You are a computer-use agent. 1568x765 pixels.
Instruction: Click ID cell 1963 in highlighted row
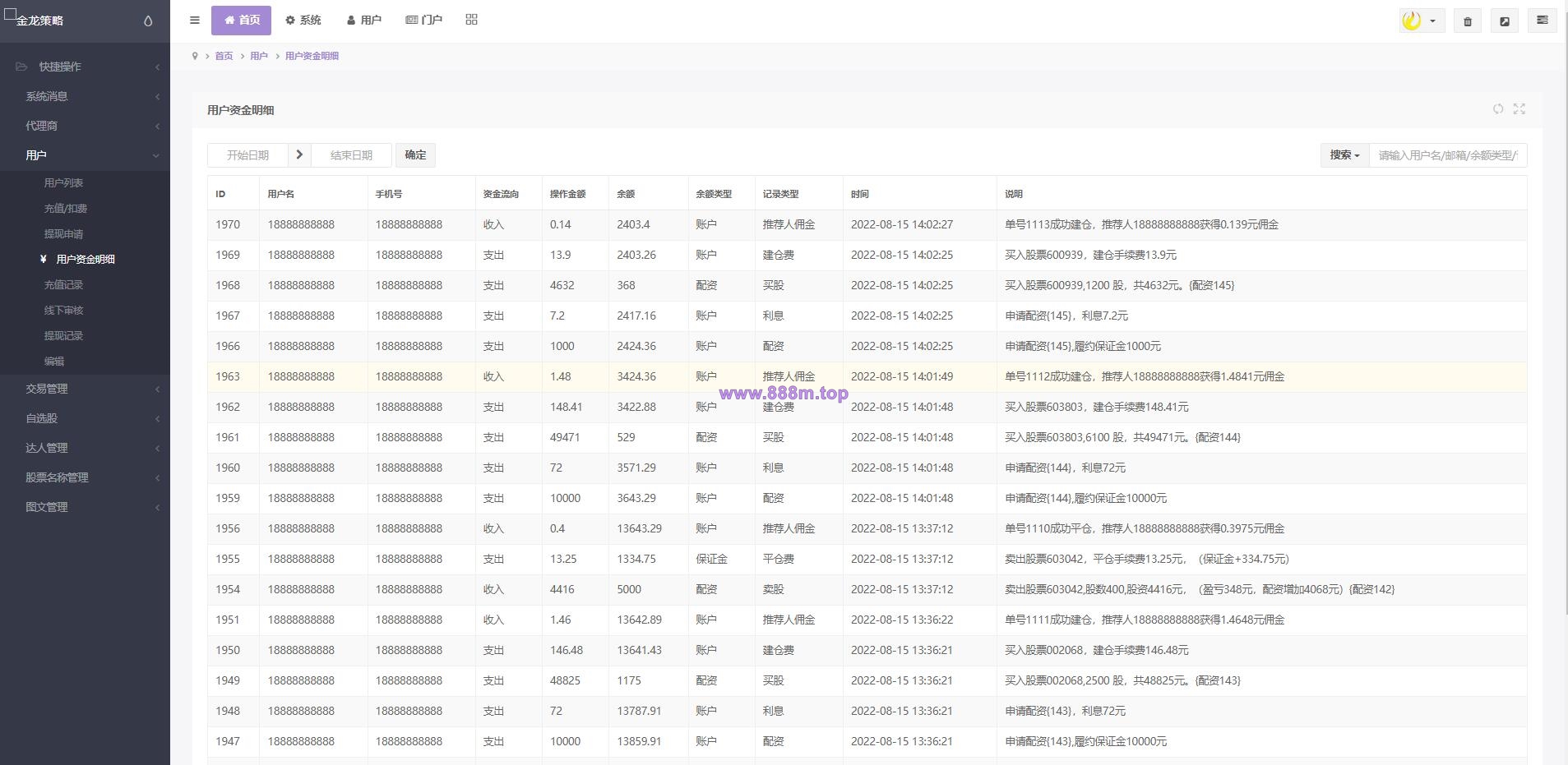point(228,376)
